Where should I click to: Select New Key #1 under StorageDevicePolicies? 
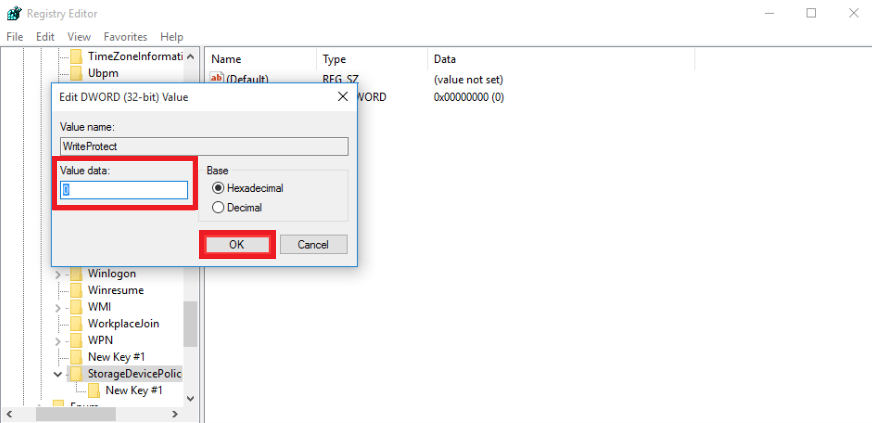click(x=134, y=390)
